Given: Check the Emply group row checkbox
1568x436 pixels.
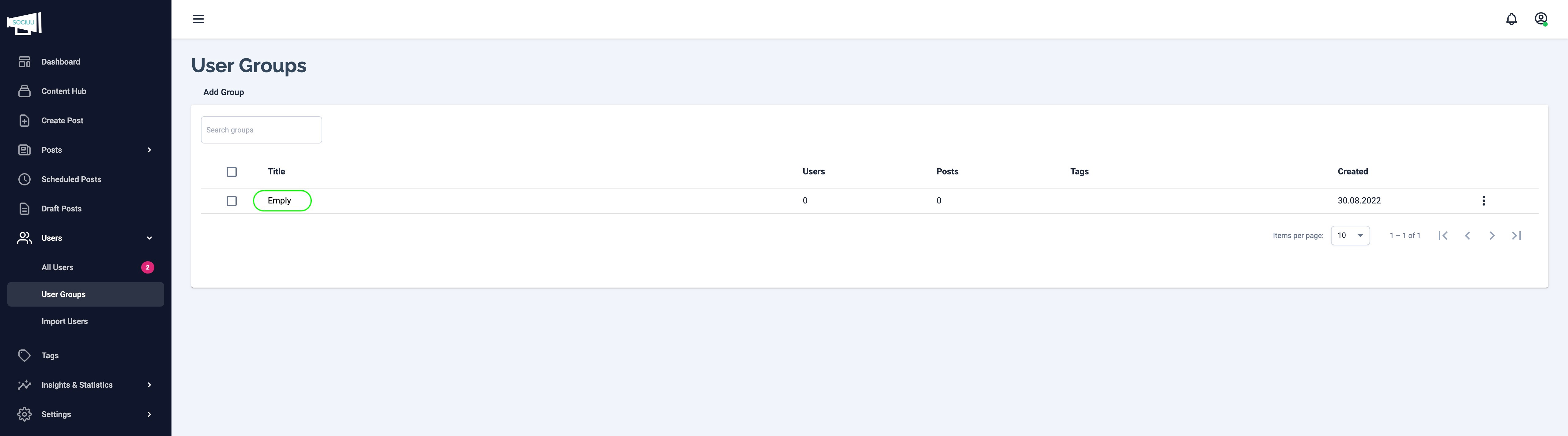Looking at the screenshot, I should 232,201.
